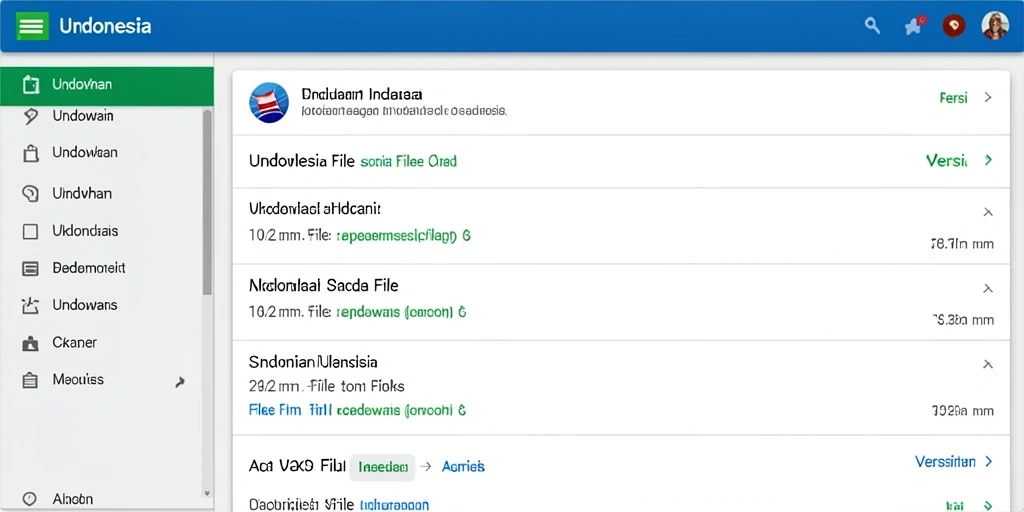Click green rendewais link in Nkdonlaal row
1024x512 pixels.
(401, 312)
